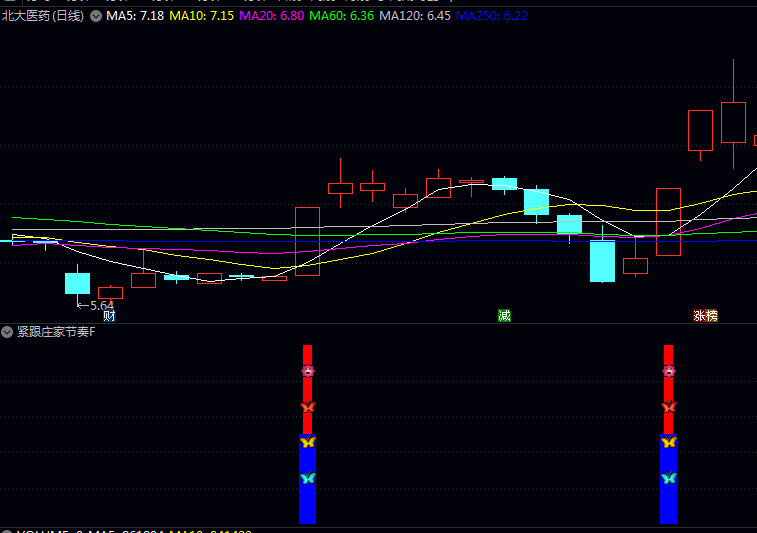This screenshot has width=757, height=533.
Task: Click the MA120: 6.45 label
Action: [x=415, y=16]
